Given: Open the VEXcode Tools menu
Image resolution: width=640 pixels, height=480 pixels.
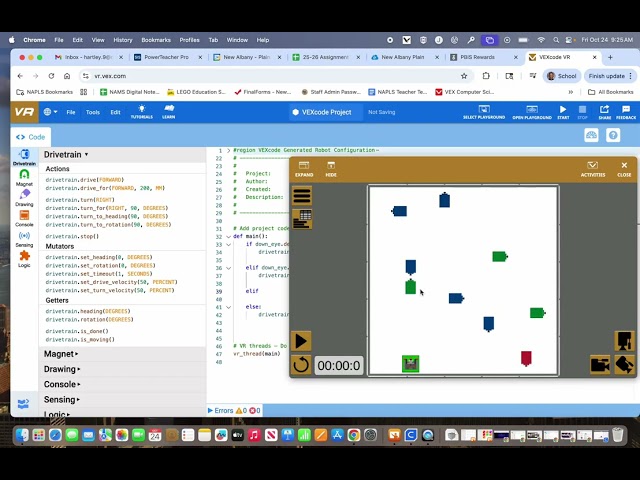Looking at the screenshot, I should [93, 112].
